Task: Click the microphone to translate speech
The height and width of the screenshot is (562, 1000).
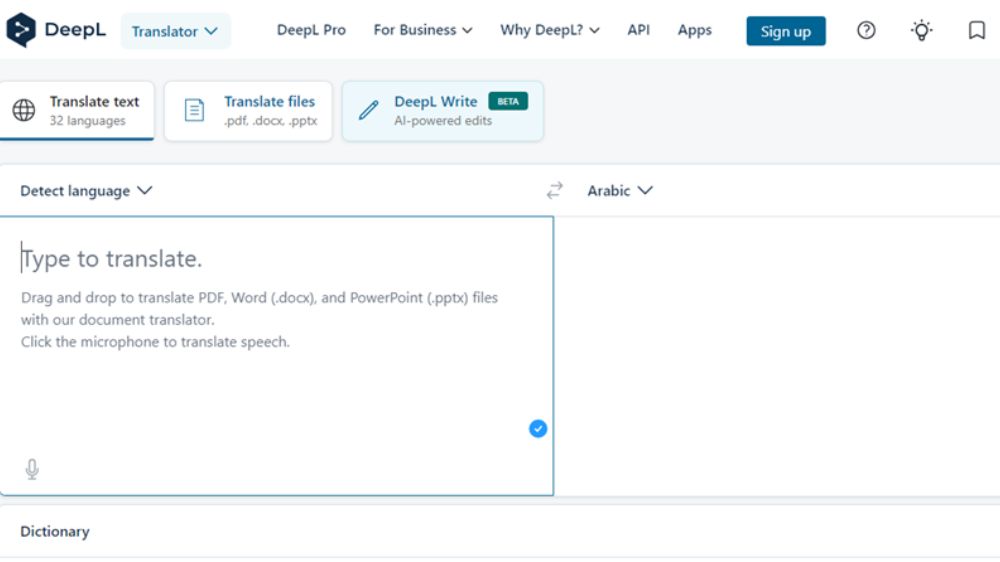Action: [x=32, y=469]
